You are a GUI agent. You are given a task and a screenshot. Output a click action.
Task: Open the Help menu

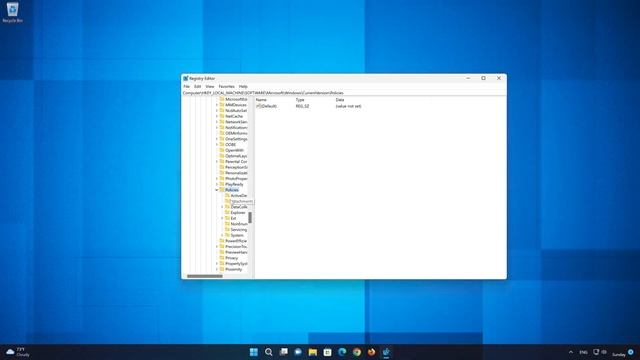[x=243, y=87]
